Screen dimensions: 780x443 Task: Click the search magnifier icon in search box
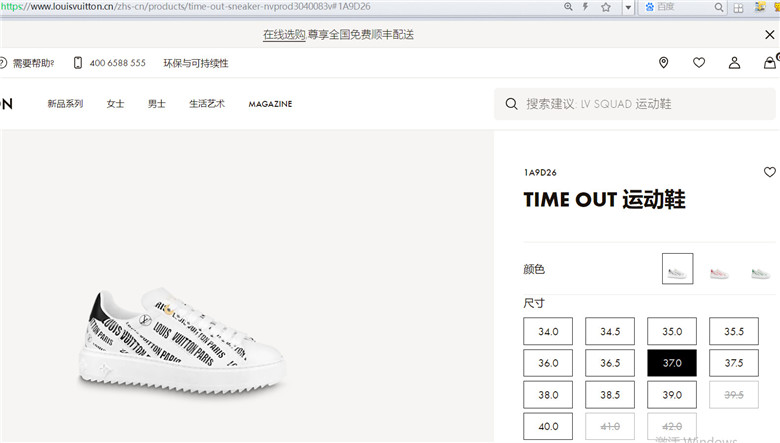pos(511,104)
